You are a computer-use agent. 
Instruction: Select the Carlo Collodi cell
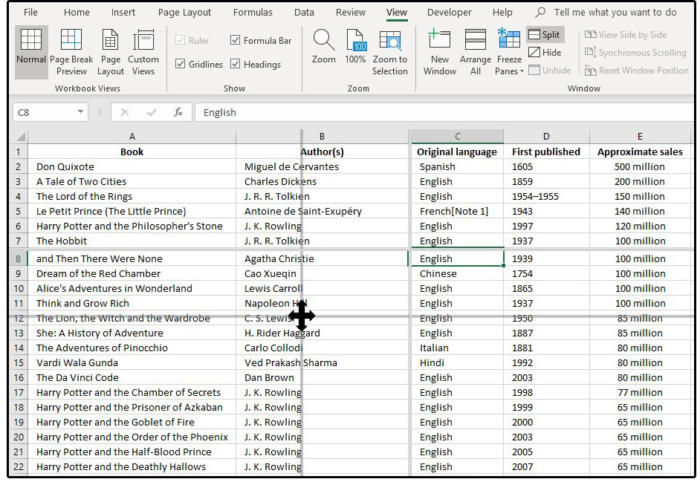(x=322, y=348)
